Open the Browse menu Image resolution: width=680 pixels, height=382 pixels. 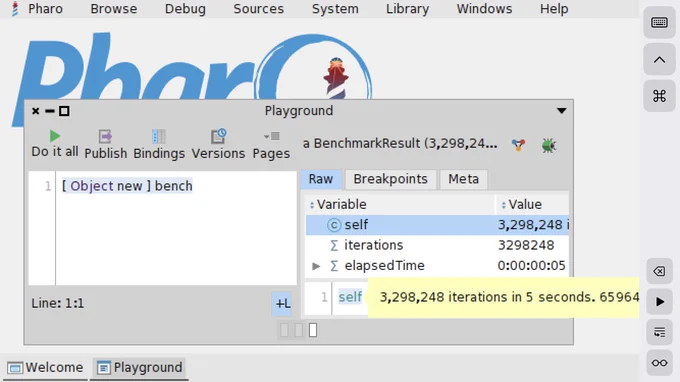pos(114,9)
